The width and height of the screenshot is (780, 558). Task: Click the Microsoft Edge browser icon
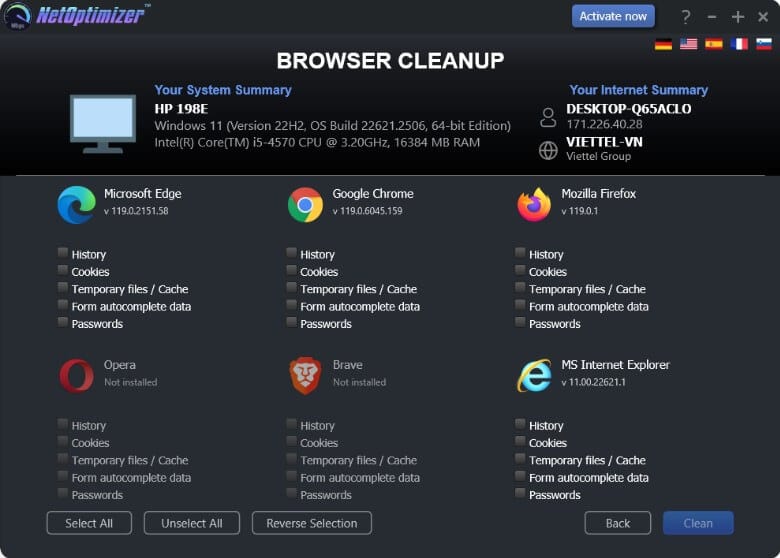[76, 205]
